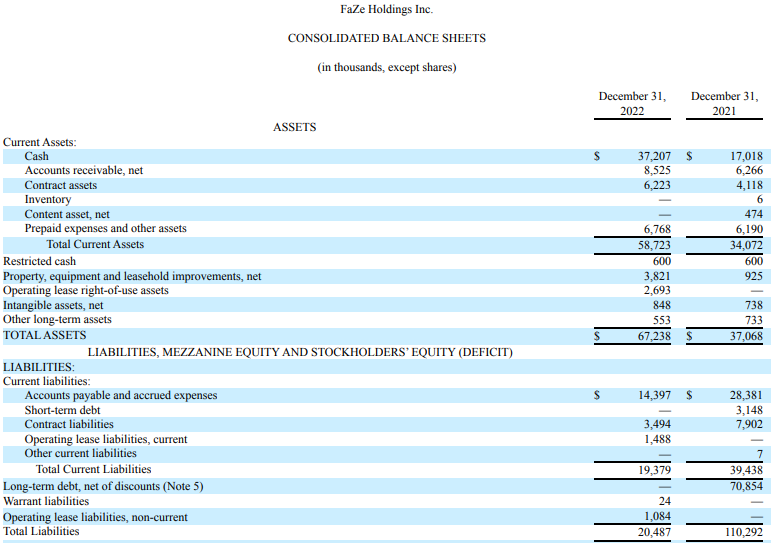Click contract assets value 6,223
The width and height of the screenshot is (772, 543).
(657, 186)
